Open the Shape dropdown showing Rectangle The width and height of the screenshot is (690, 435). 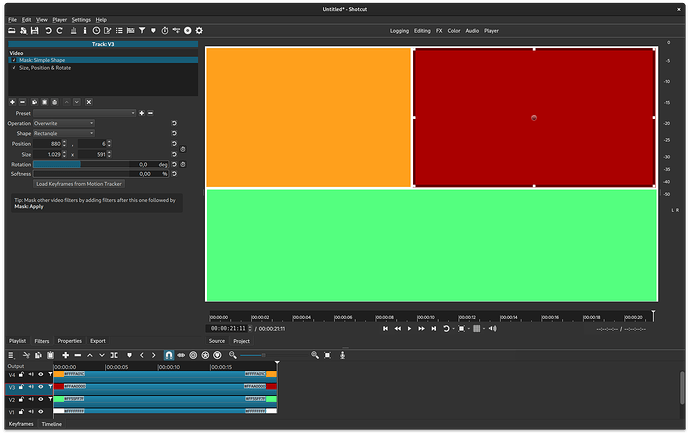(64, 133)
